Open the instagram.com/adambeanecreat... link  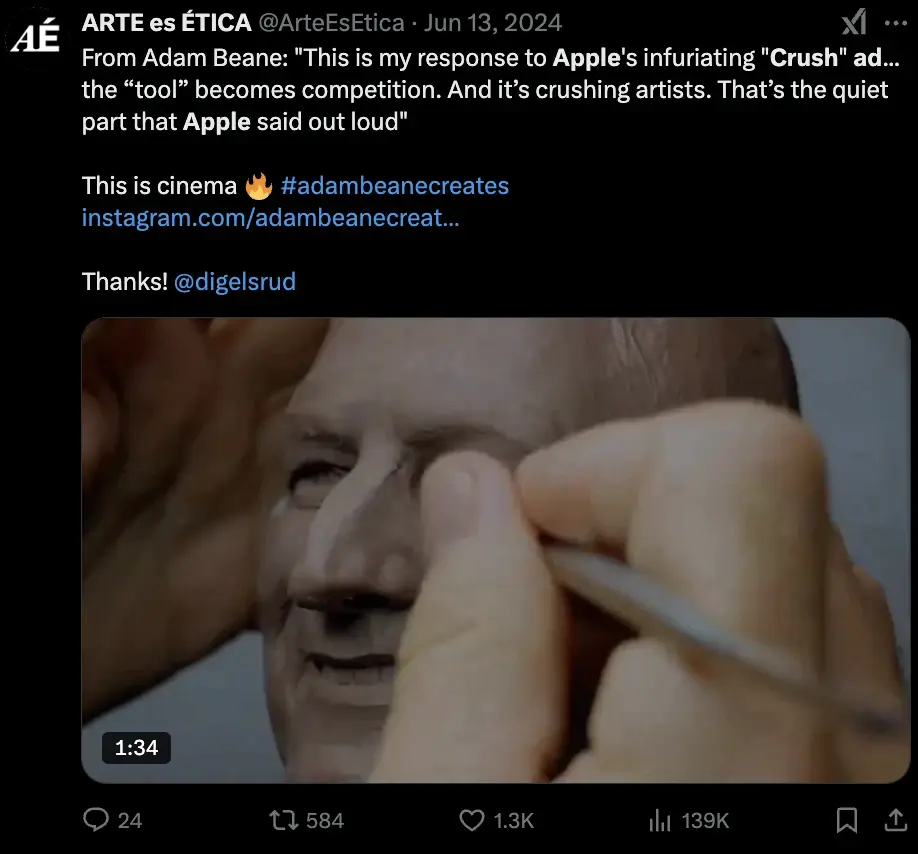270,217
